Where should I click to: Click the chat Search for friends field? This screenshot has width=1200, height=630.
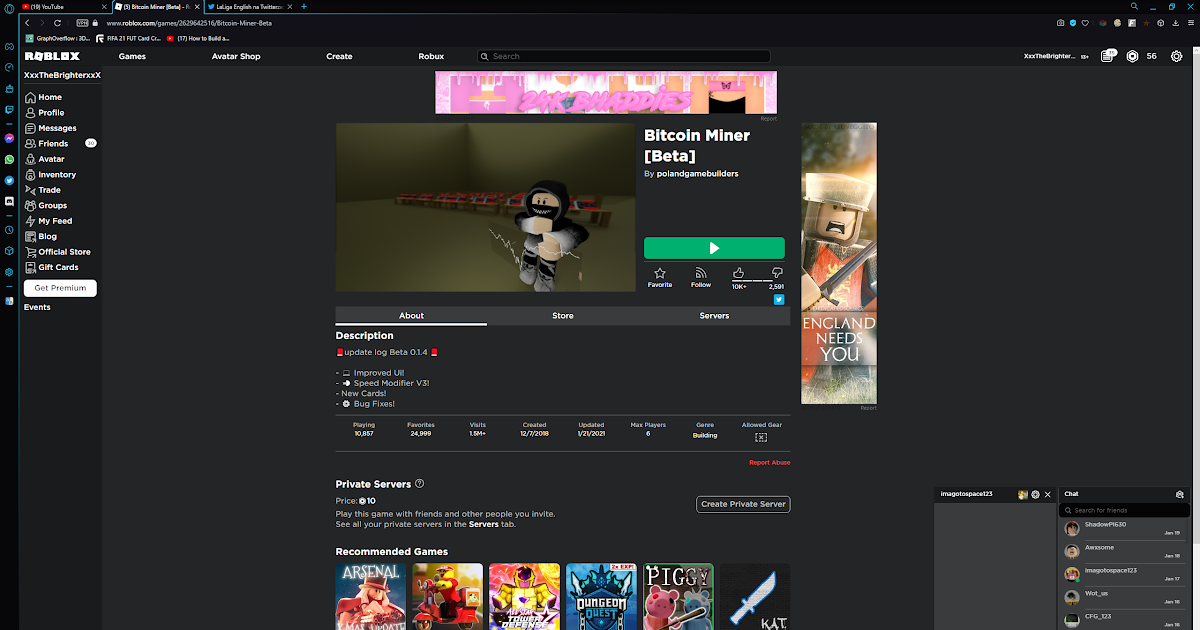tap(1122, 510)
